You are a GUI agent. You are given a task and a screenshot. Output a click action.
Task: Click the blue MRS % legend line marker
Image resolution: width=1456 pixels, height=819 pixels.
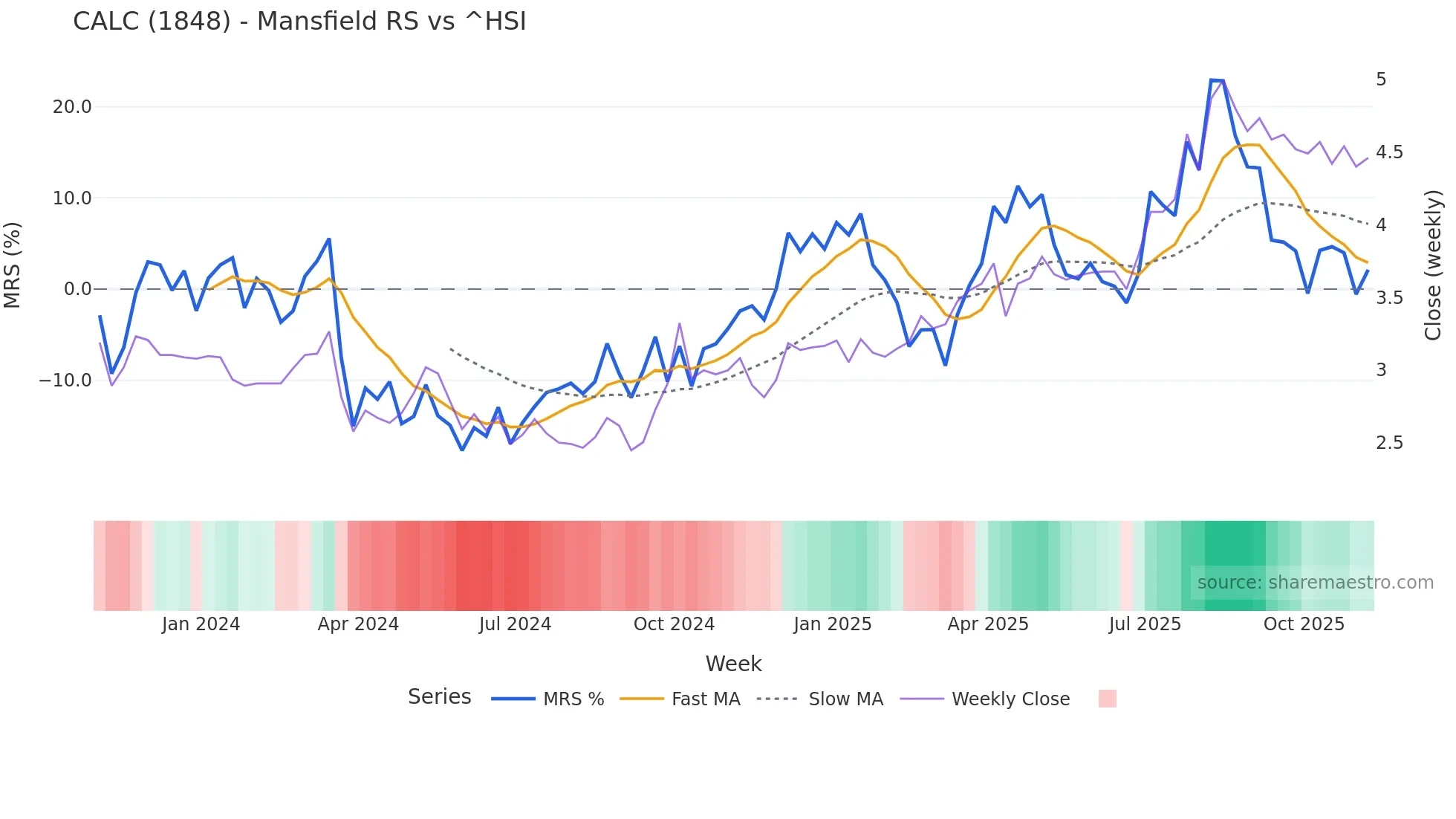pos(513,699)
